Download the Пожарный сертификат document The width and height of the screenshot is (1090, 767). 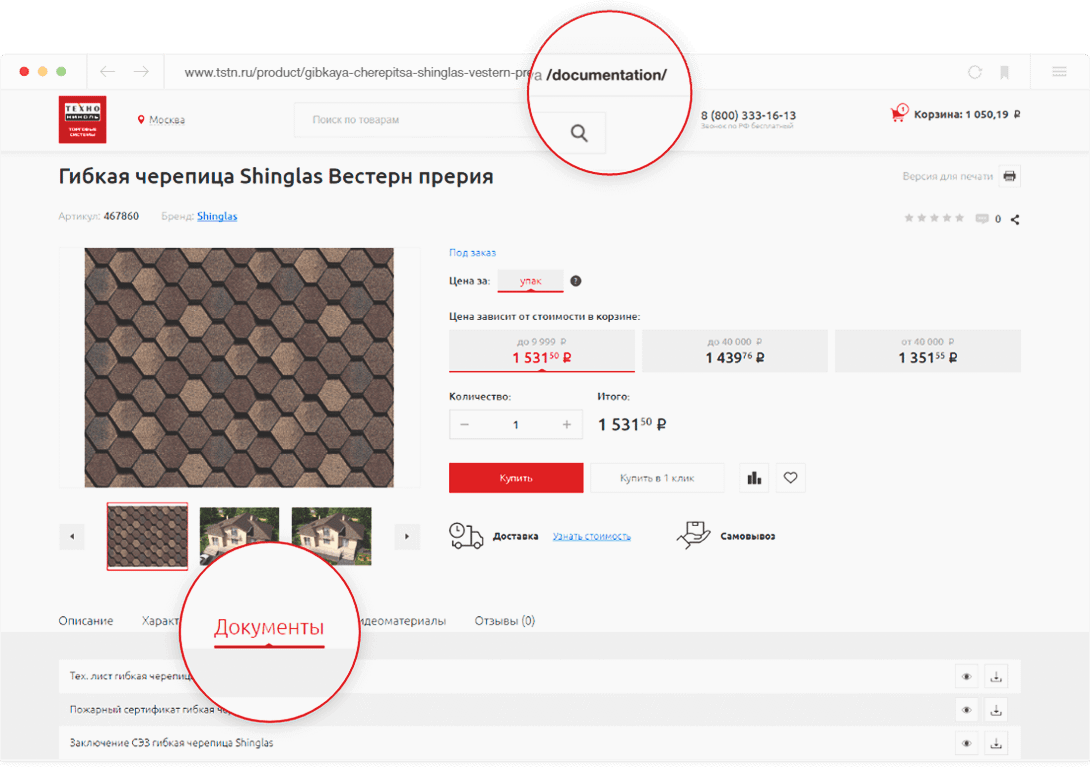coord(996,710)
